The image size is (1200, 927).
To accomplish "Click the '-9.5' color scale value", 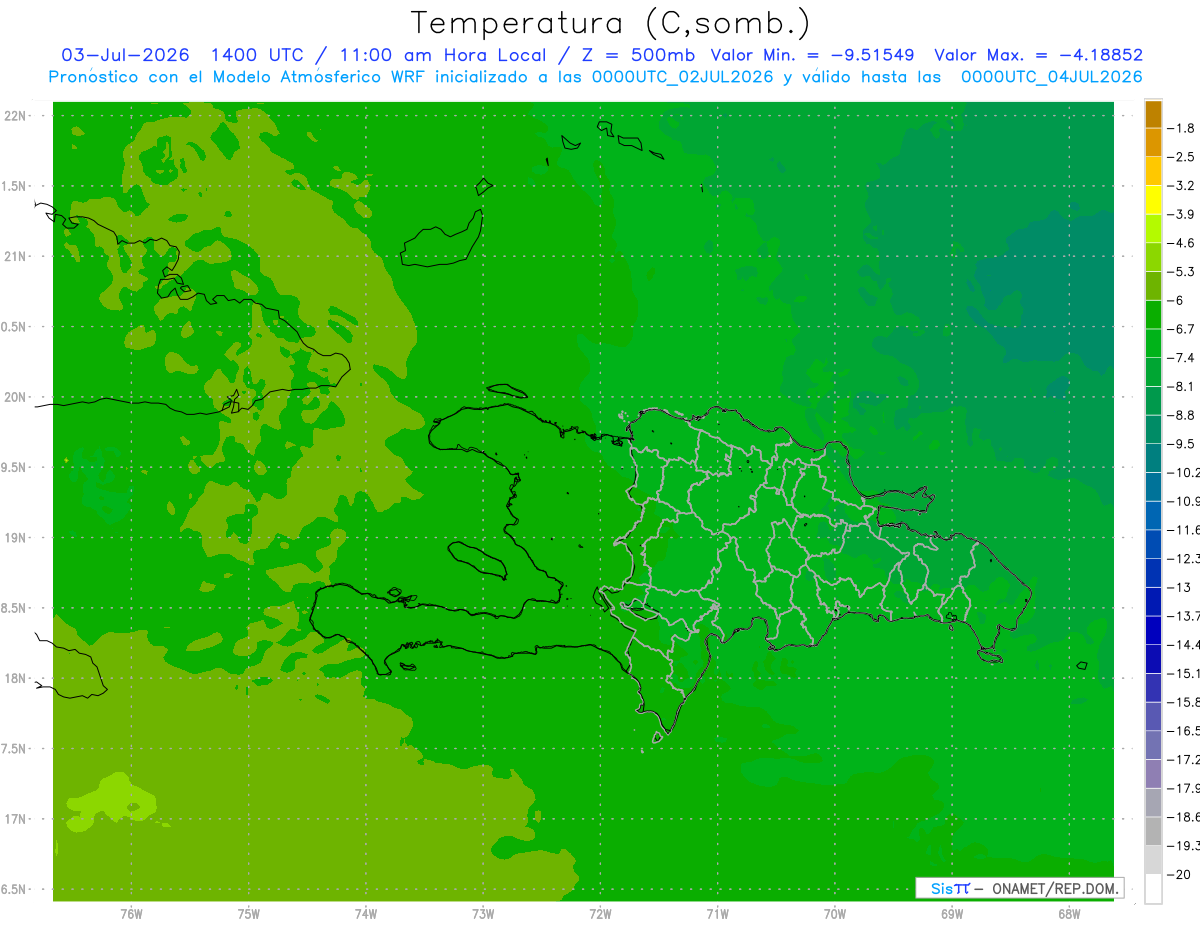I will 1183,443.
